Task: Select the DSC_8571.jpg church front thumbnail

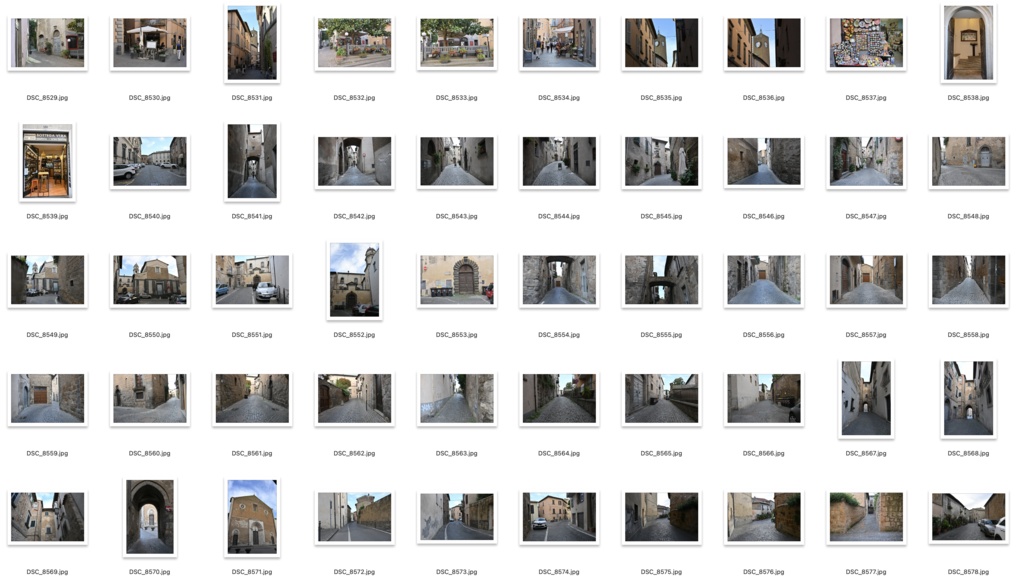Action: (x=252, y=517)
